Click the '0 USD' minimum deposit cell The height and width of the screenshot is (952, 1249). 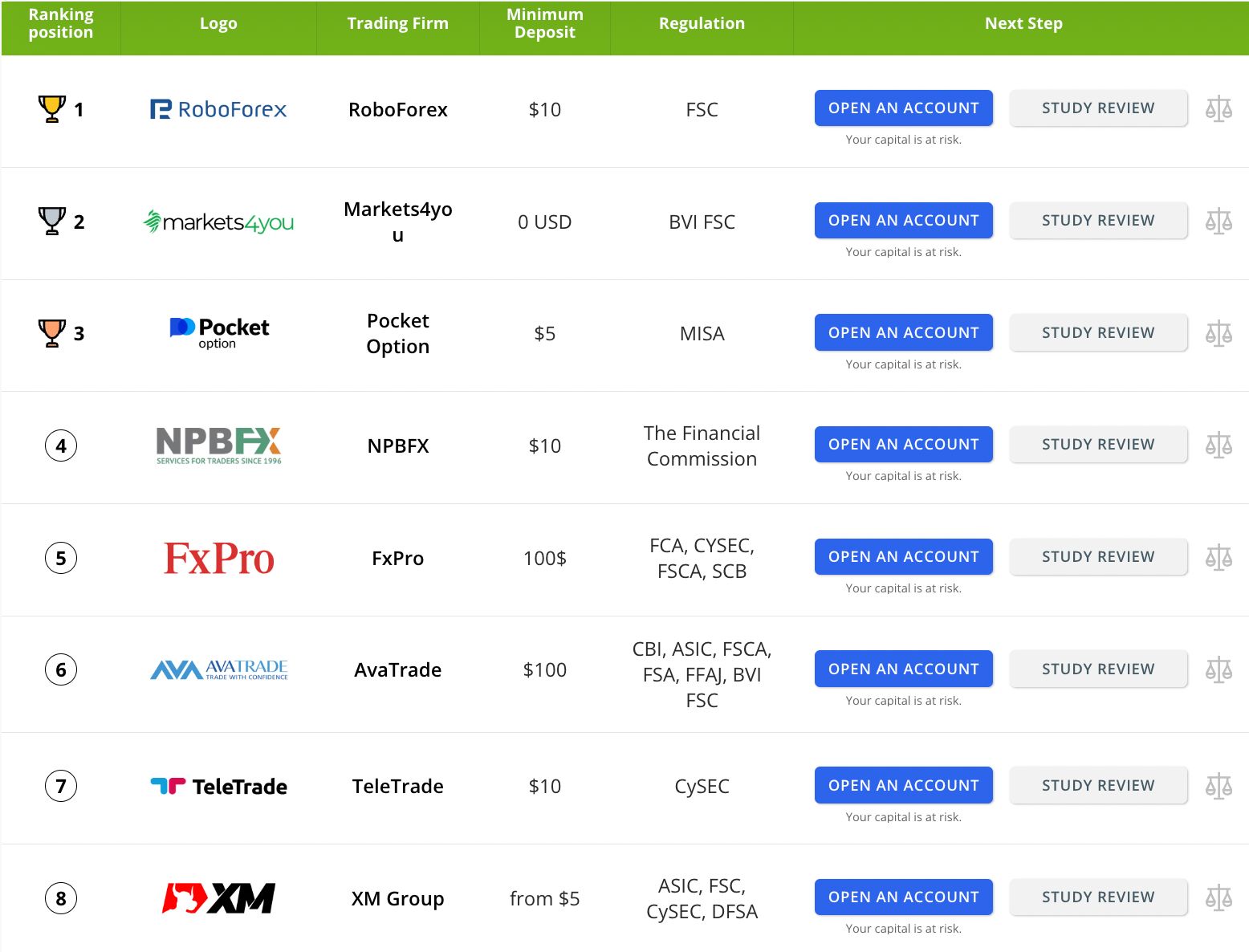(x=544, y=222)
